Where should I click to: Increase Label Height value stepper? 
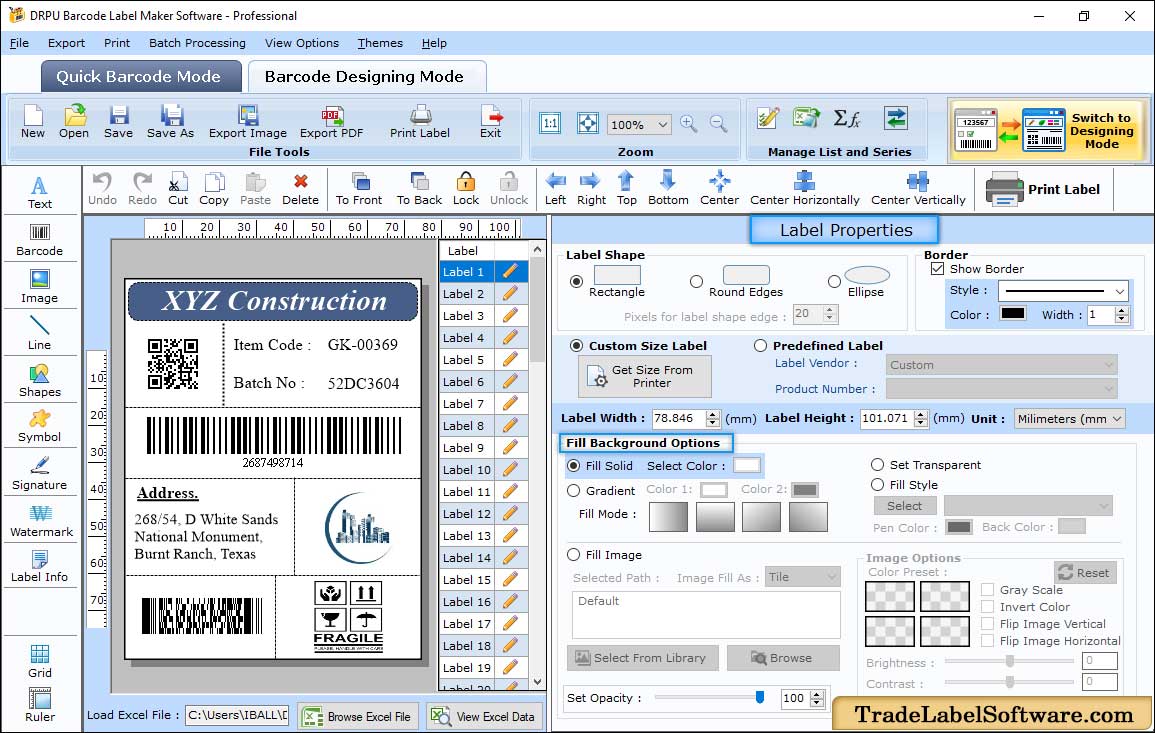[921, 415]
